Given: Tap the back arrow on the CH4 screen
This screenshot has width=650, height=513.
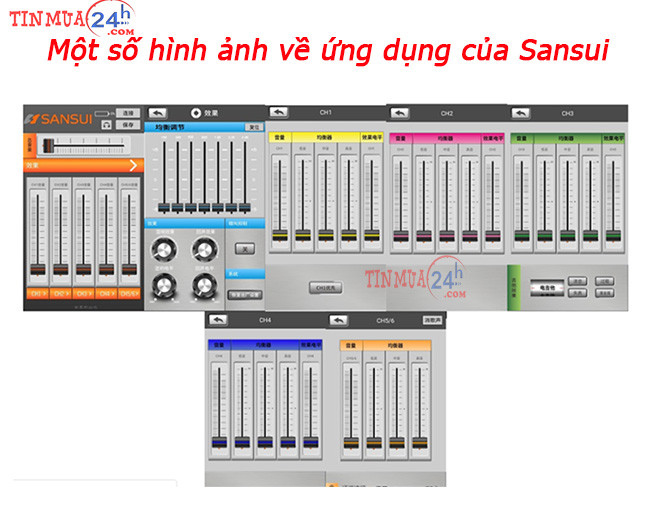Looking at the screenshot, I should 218,320.
